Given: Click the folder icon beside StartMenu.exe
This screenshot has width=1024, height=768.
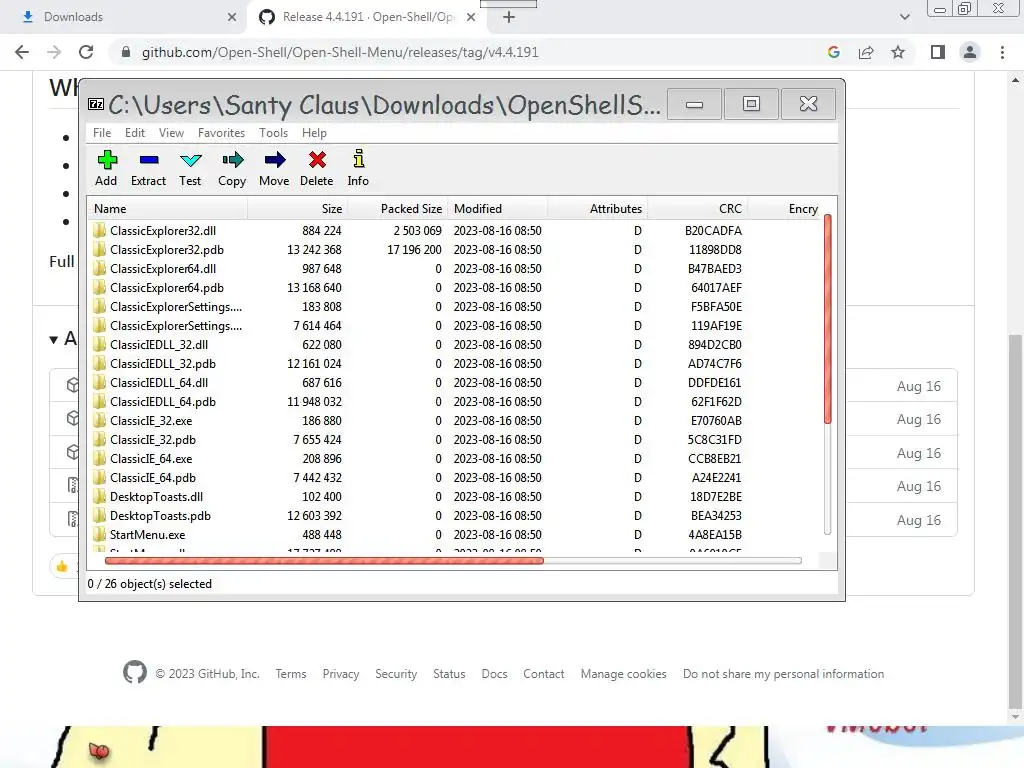Looking at the screenshot, I should pyautogui.click(x=99, y=534).
